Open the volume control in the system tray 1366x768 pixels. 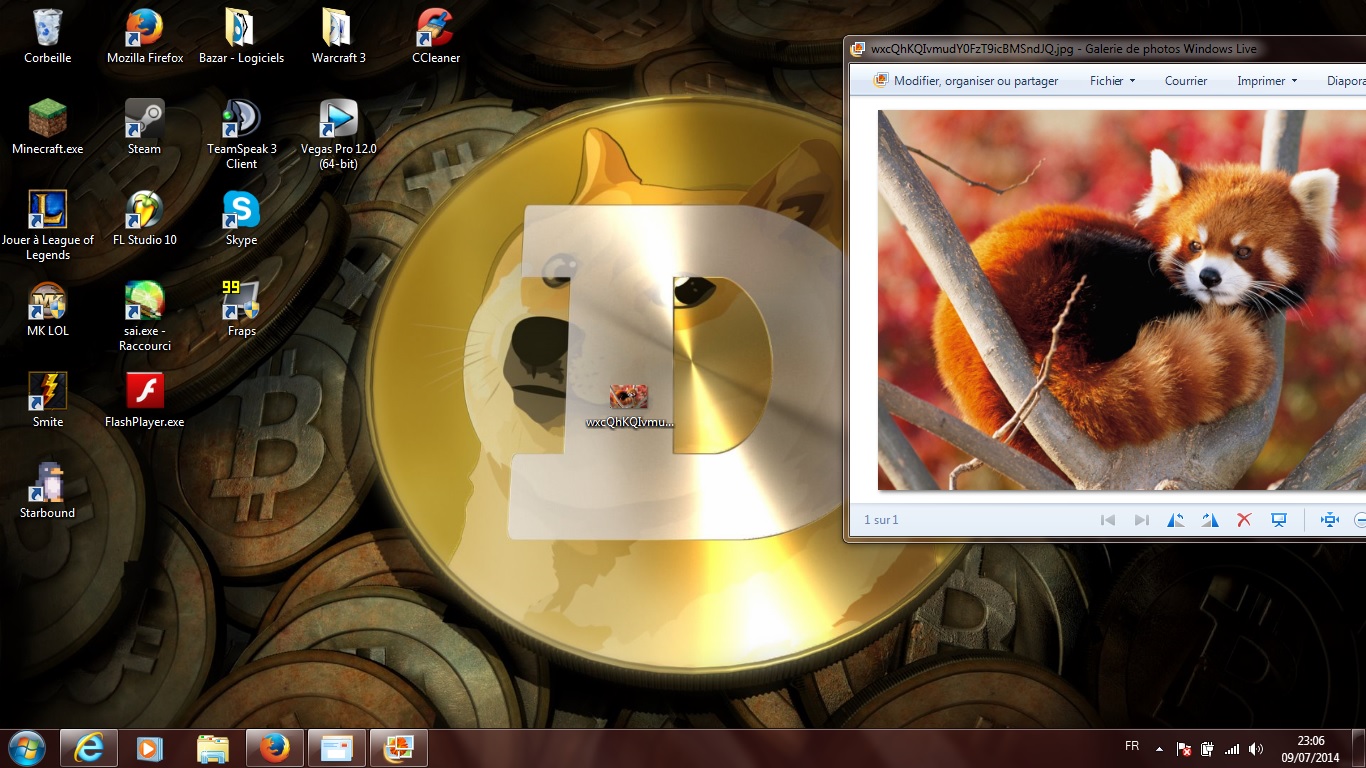coord(1254,748)
